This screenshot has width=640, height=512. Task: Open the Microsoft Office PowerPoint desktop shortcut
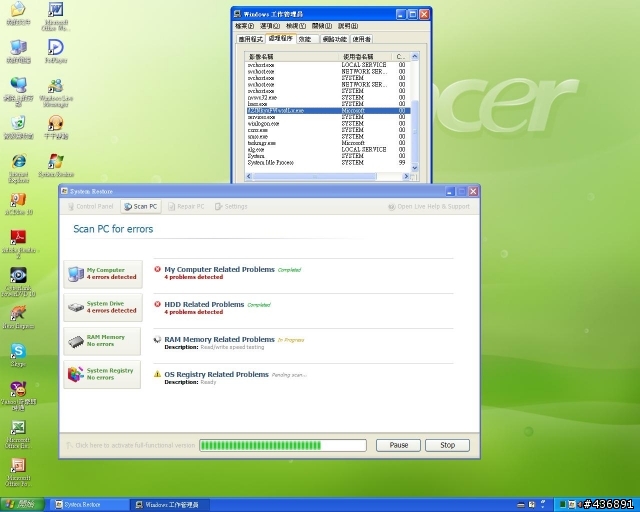pos(18,472)
